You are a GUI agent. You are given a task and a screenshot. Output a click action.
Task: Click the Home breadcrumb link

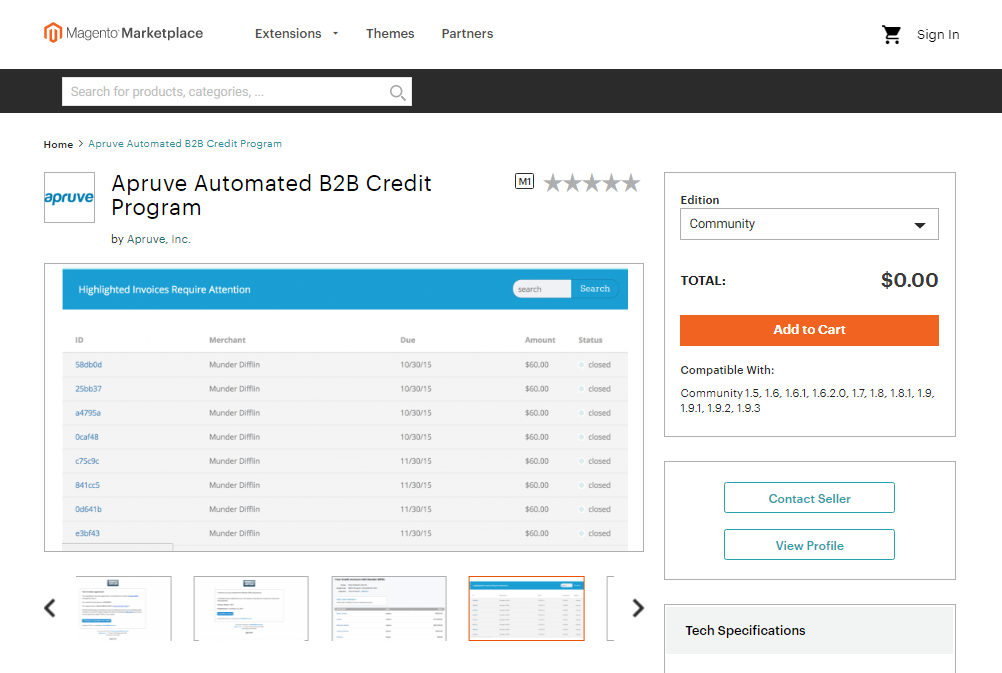coord(58,144)
